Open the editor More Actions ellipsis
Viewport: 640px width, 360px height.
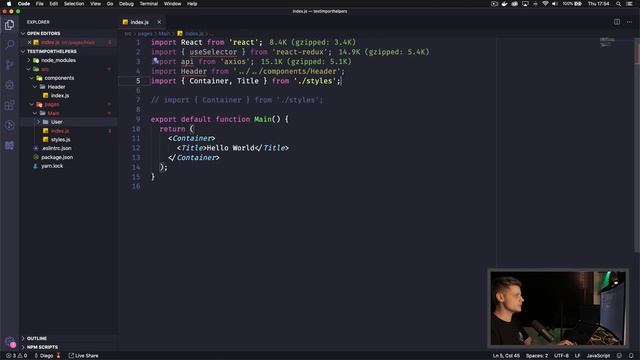click(629, 22)
